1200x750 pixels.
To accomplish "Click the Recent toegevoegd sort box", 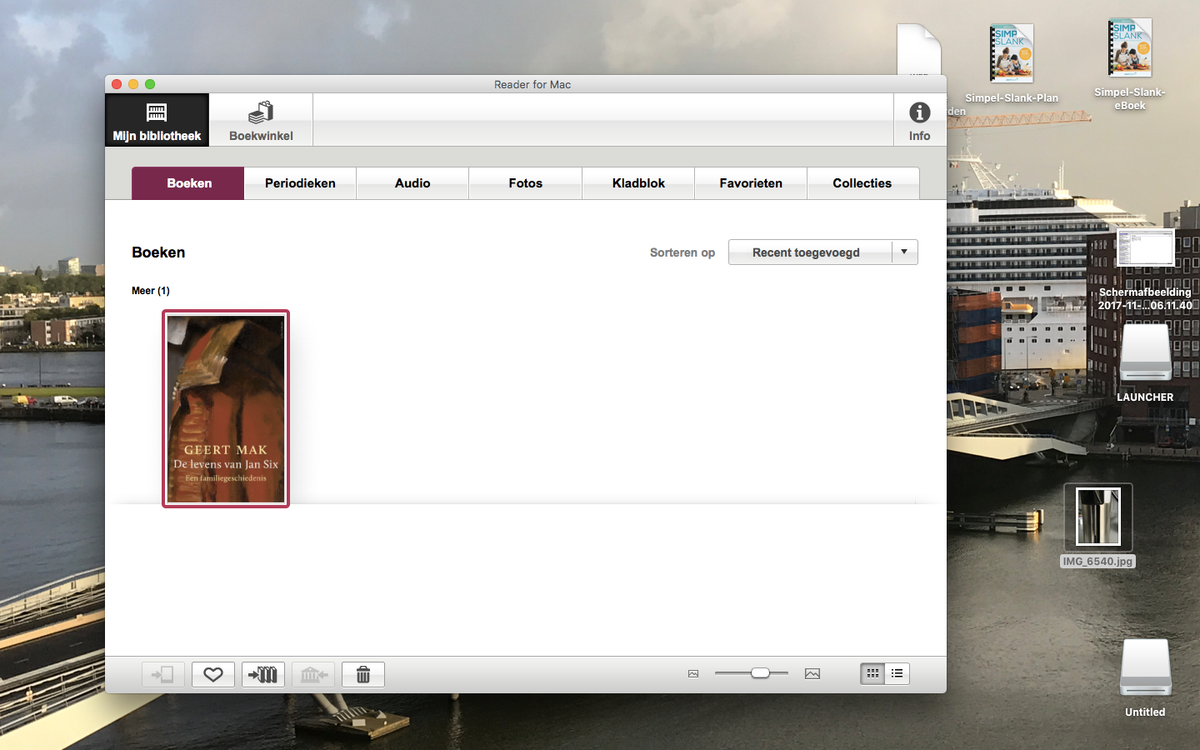I will click(x=806, y=252).
